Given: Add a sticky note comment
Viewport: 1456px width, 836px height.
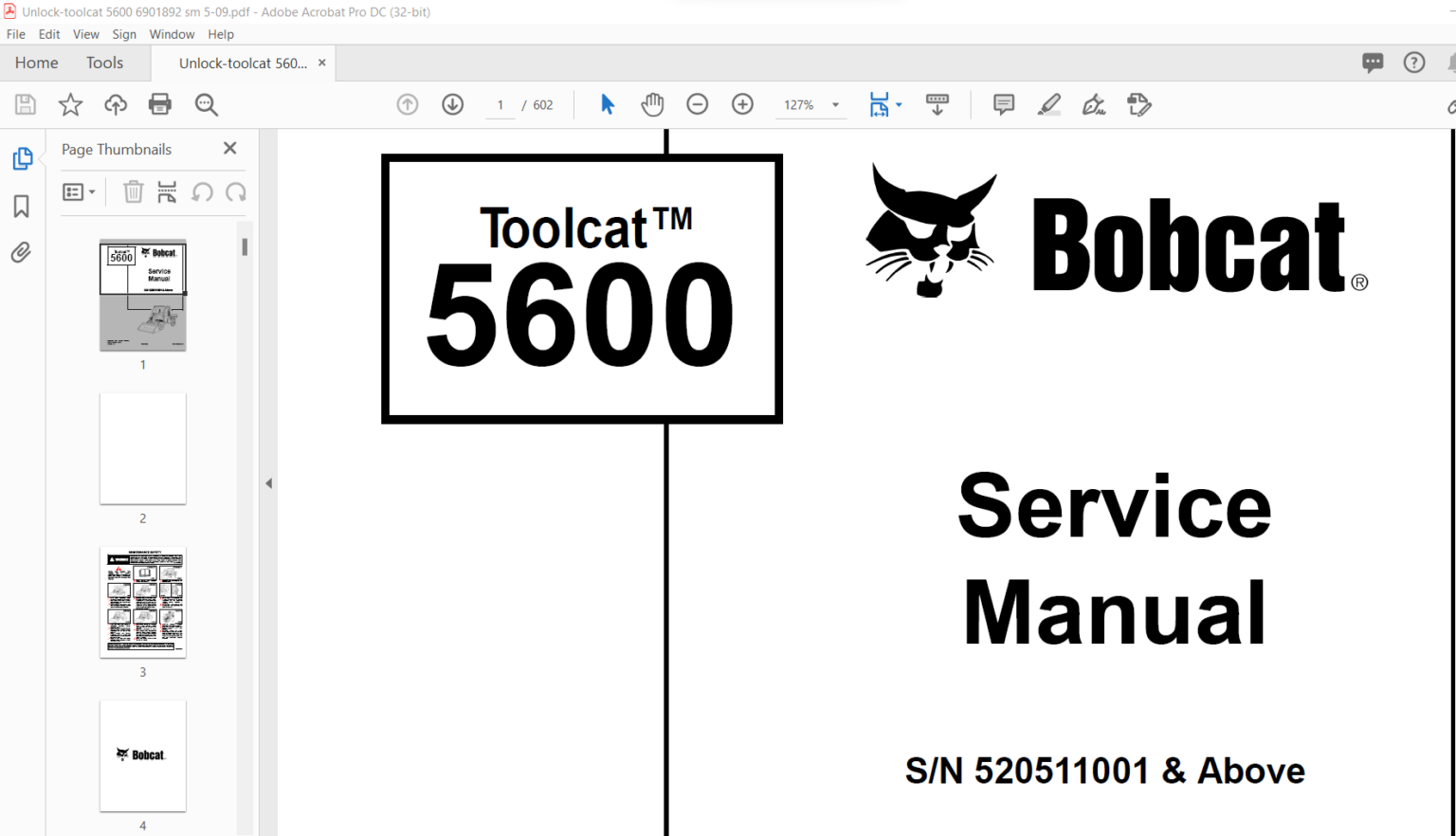Looking at the screenshot, I should [1004, 105].
